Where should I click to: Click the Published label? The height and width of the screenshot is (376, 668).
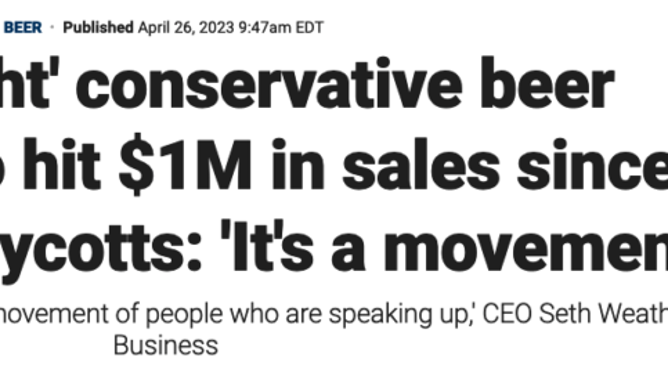tap(98, 28)
